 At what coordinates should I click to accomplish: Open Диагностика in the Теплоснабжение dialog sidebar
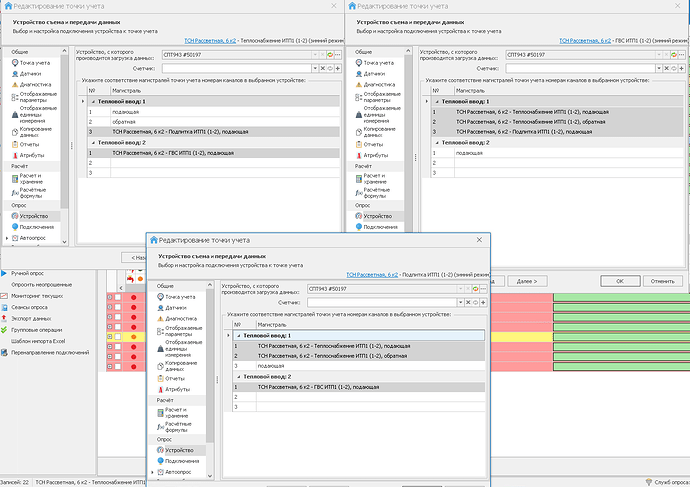point(35,84)
